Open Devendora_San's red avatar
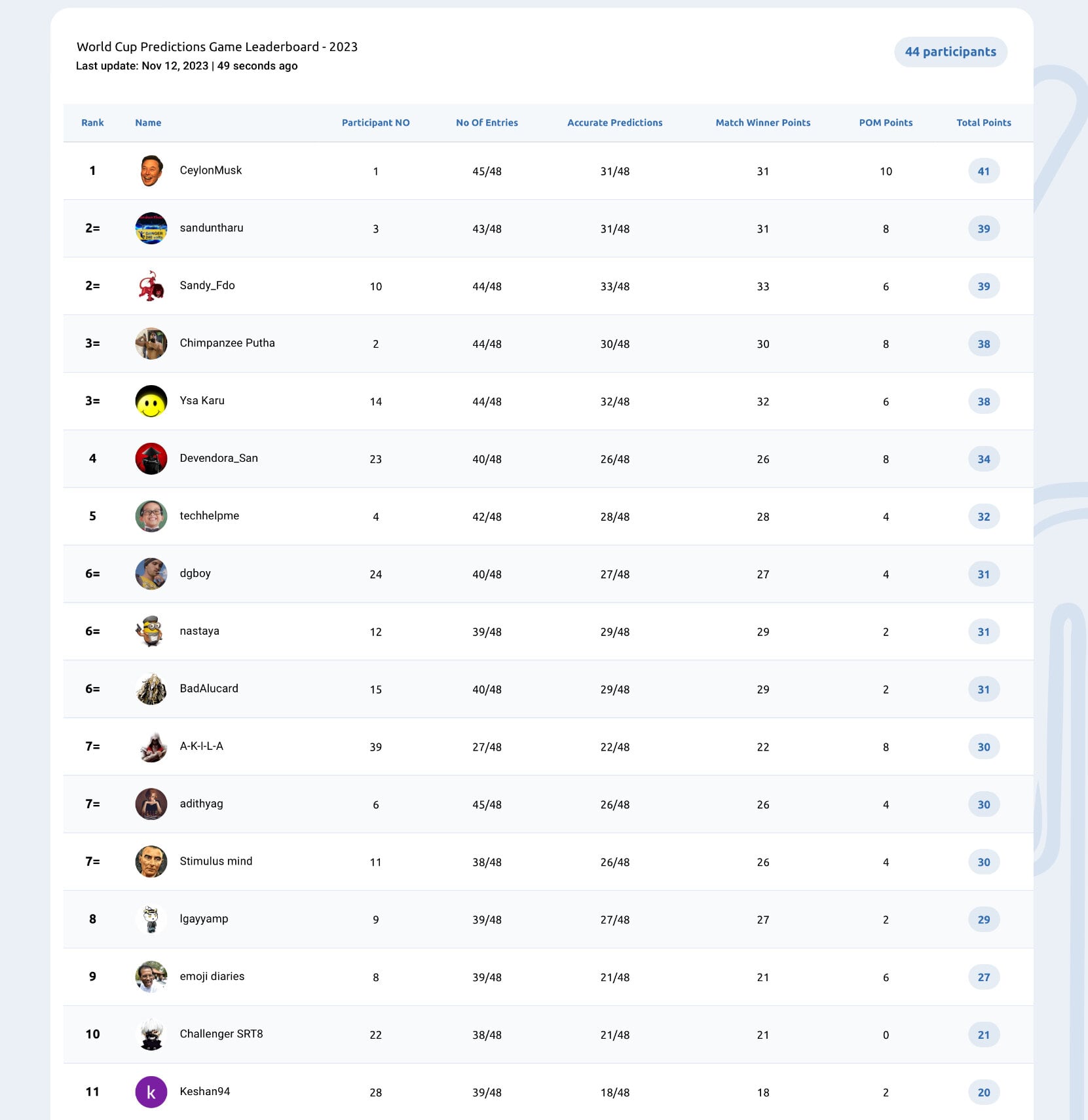This screenshot has height=1120, width=1088. click(151, 459)
